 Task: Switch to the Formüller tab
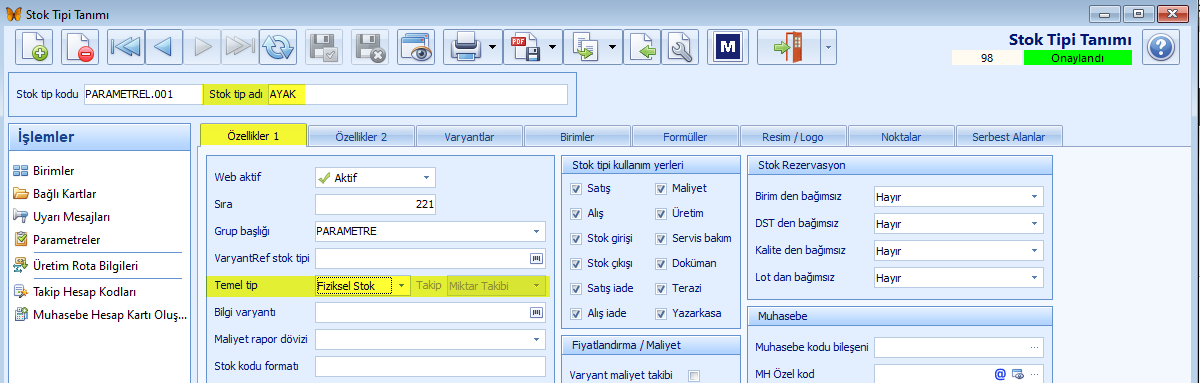pyautogui.click(x=685, y=136)
